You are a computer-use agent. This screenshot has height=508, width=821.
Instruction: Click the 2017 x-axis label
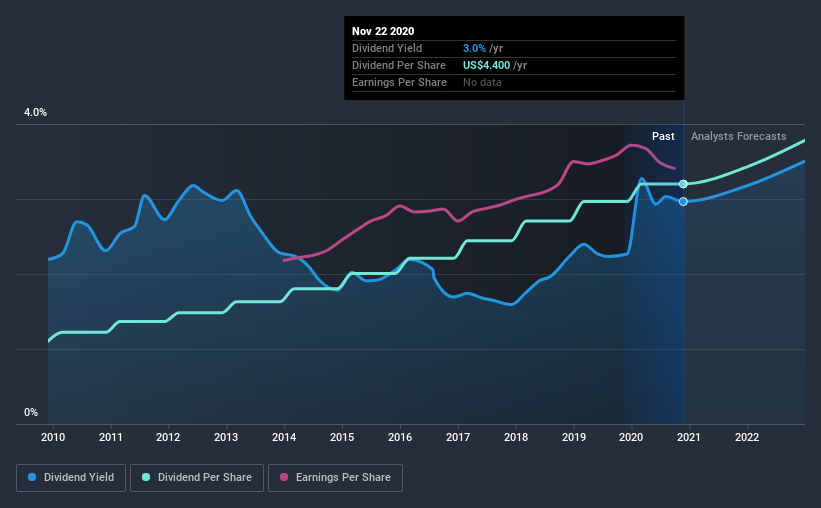[458, 437]
